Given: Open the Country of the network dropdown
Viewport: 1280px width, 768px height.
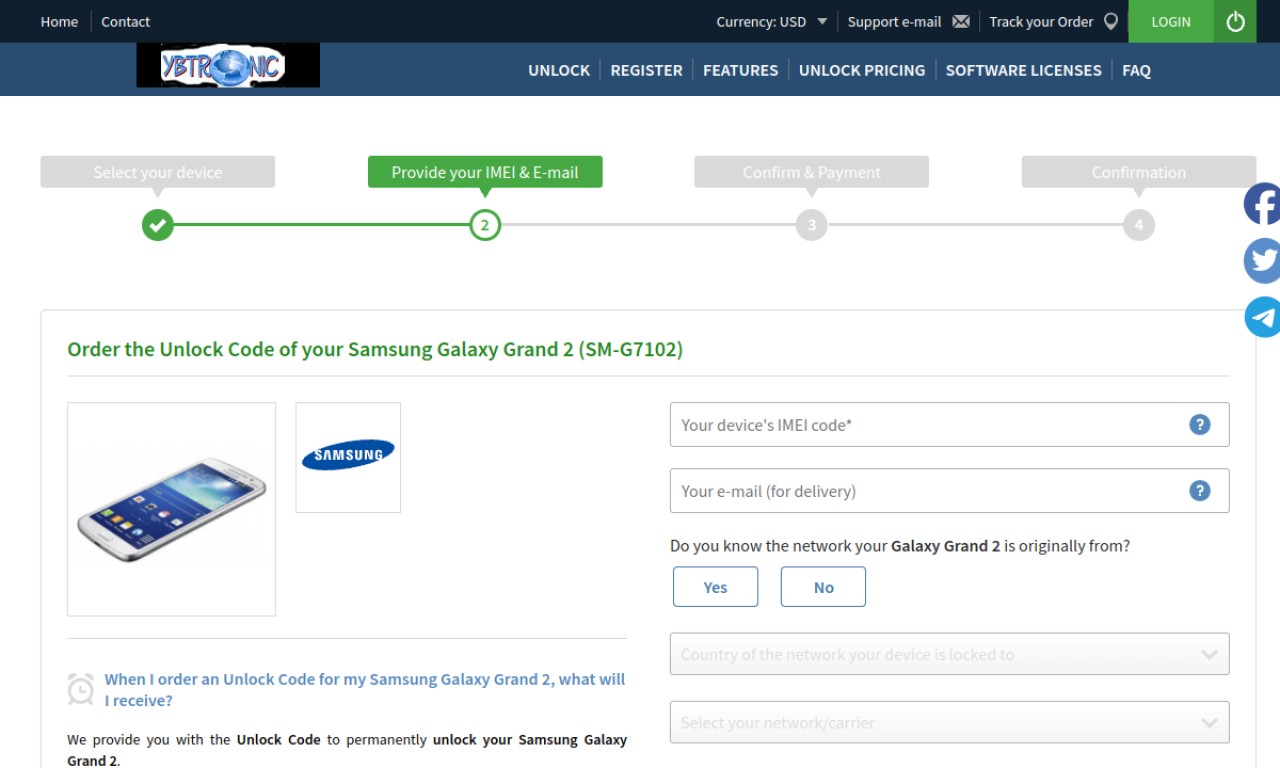Looking at the screenshot, I should (949, 654).
